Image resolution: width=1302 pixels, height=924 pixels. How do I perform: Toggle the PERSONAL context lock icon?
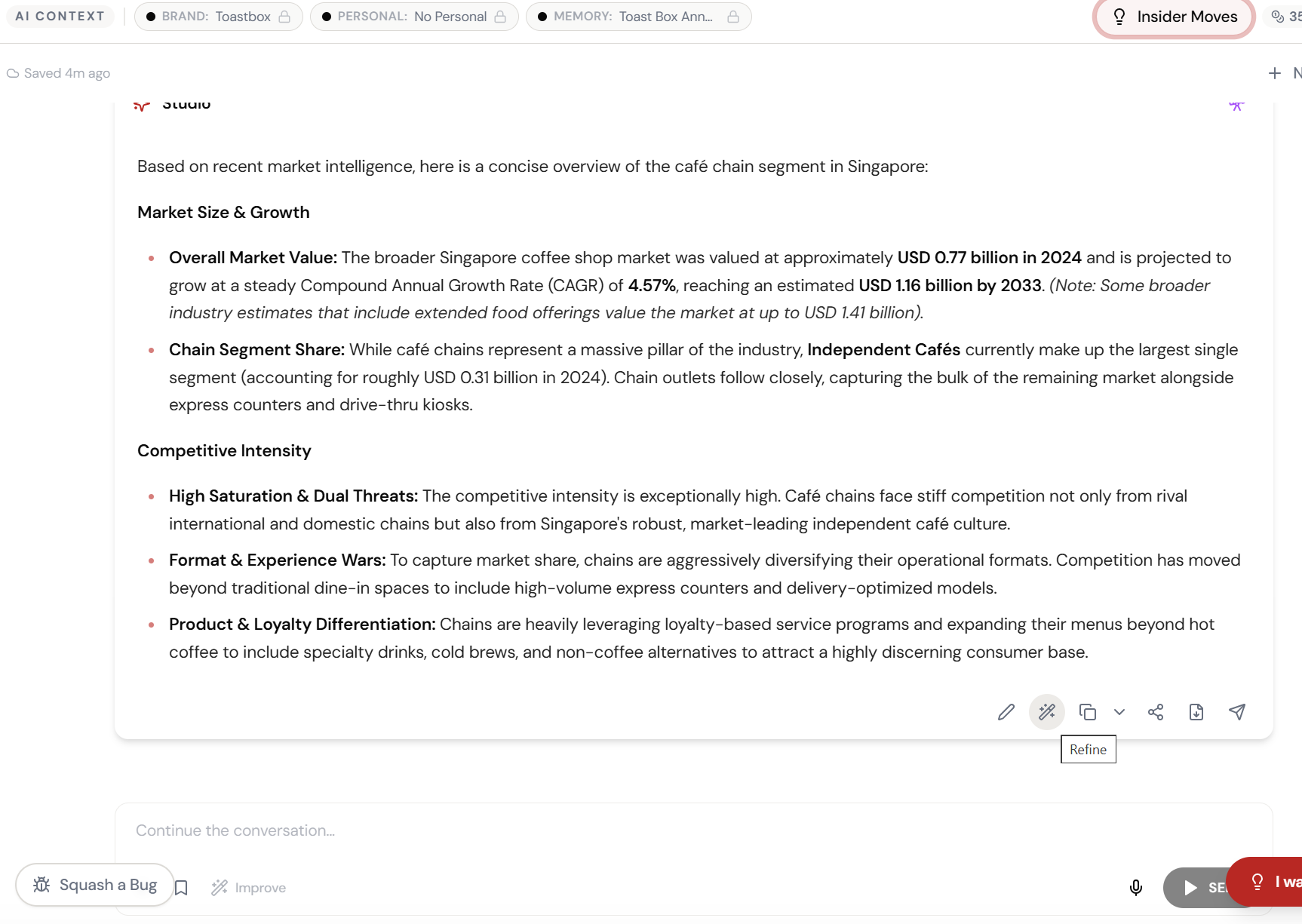[x=500, y=17]
